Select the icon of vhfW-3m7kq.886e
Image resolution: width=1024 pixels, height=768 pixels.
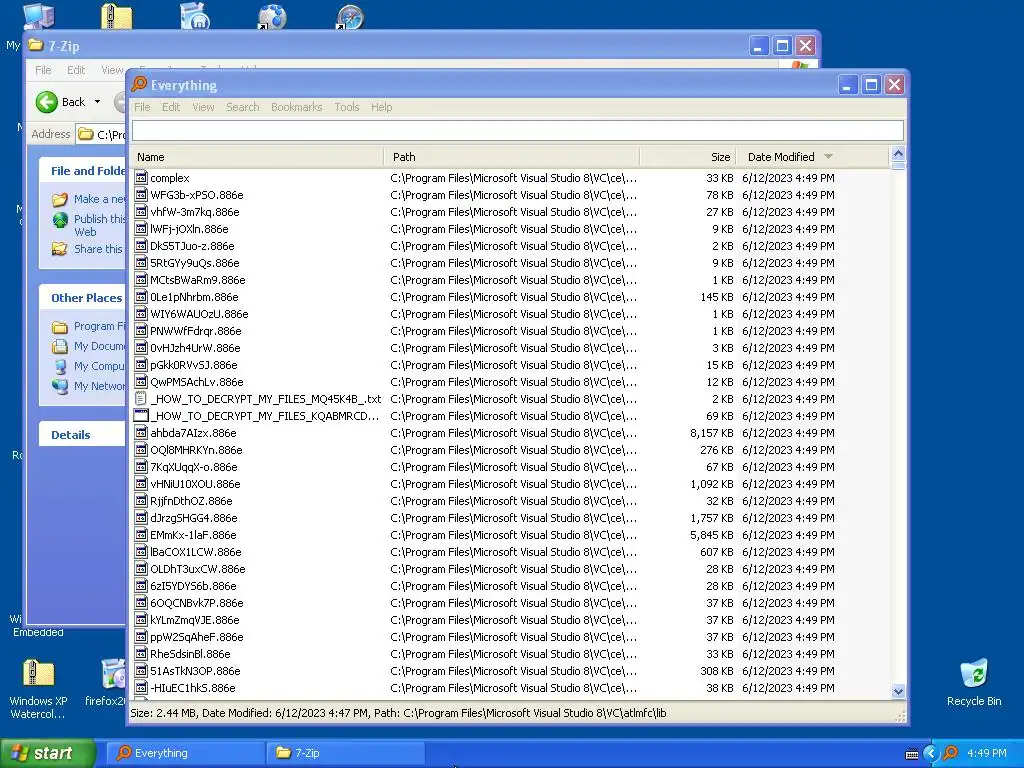[x=140, y=212]
